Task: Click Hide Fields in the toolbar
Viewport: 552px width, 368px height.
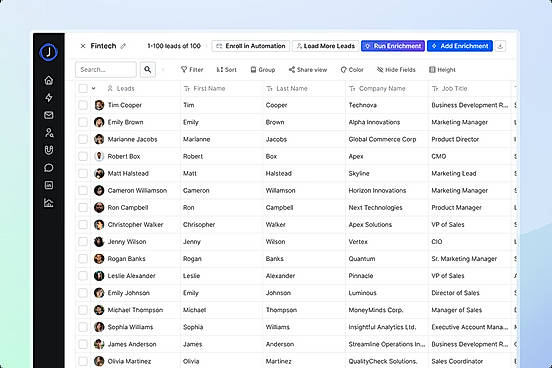Action: click(396, 70)
